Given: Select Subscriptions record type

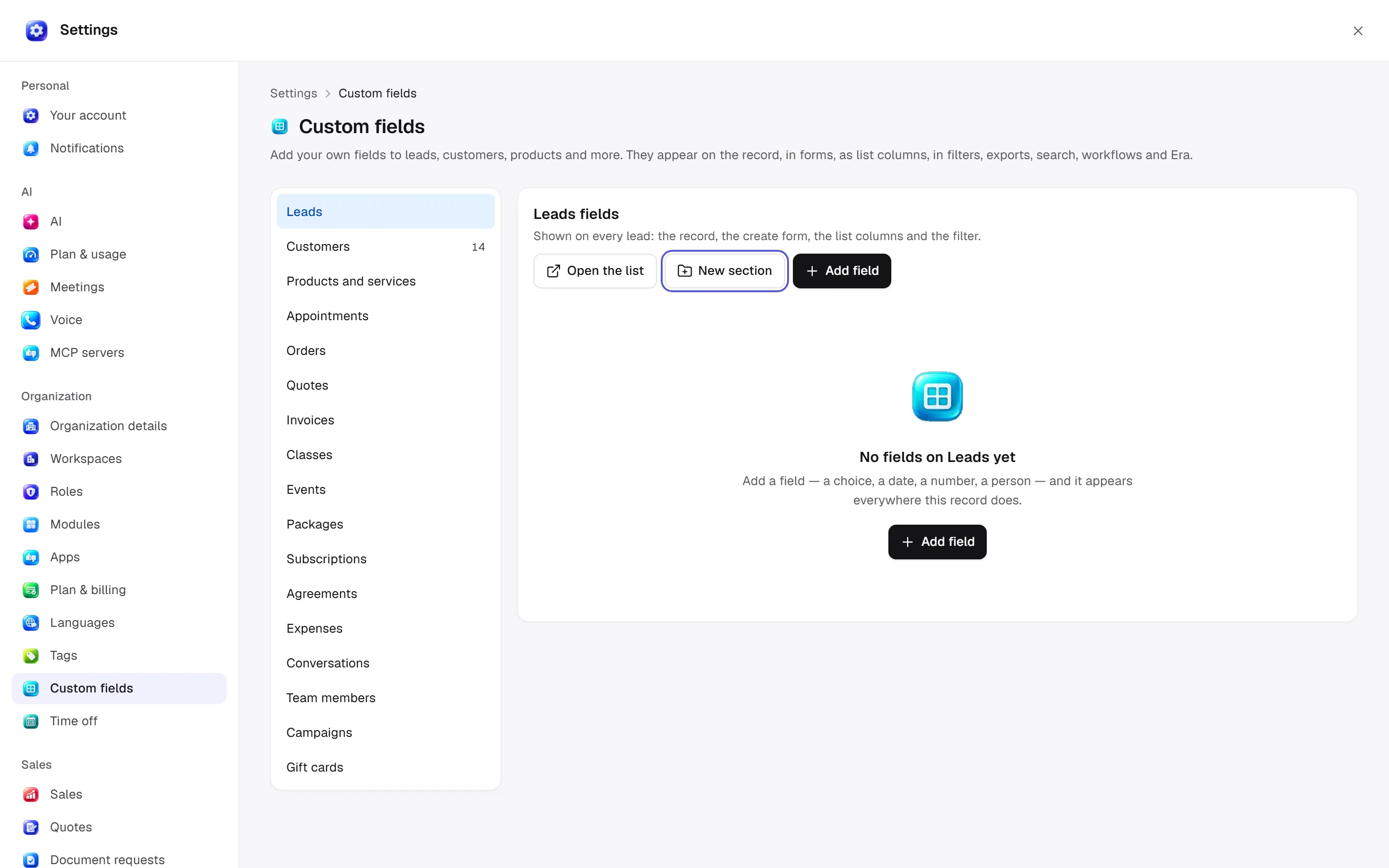Looking at the screenshot, I should tap(386, 559).
